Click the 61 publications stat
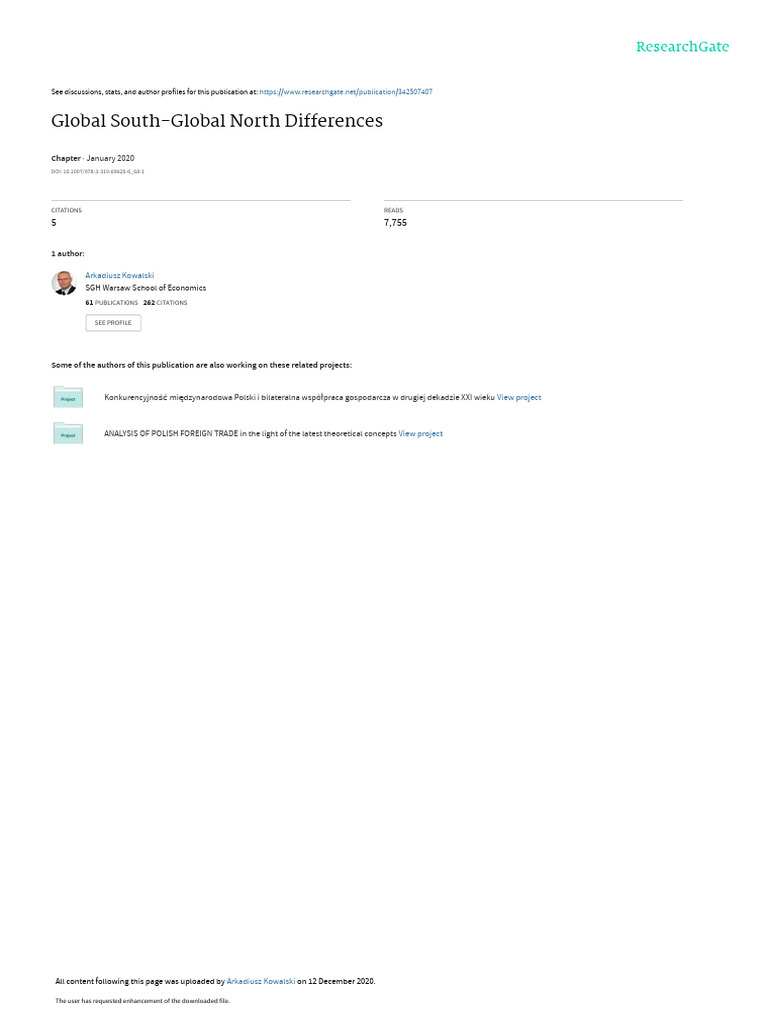Image resolution: width=768 pixels, height=1024 pixels. [112, 303]
